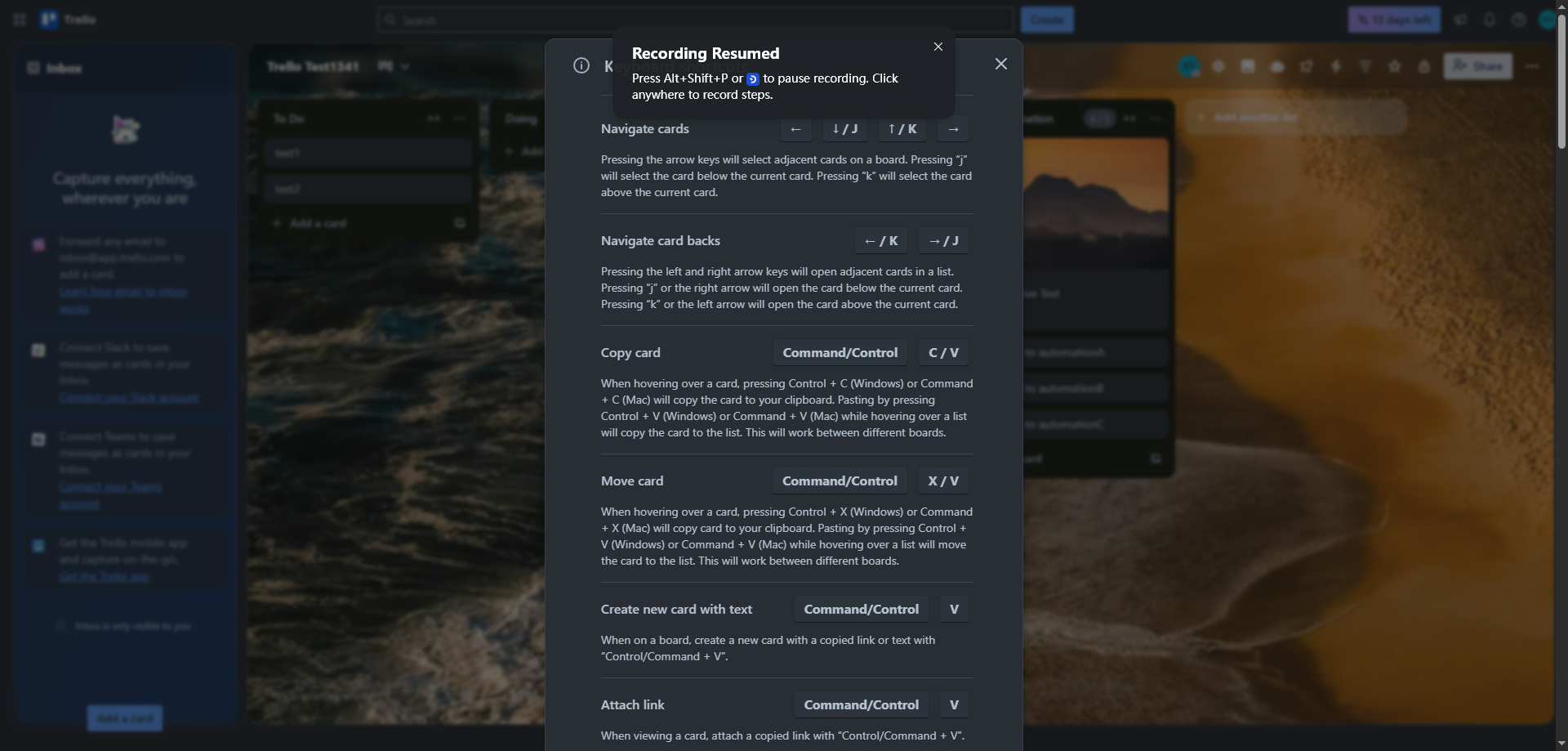Click the blue Create button
This screenshot has width=1568, height=751.
1047,20
